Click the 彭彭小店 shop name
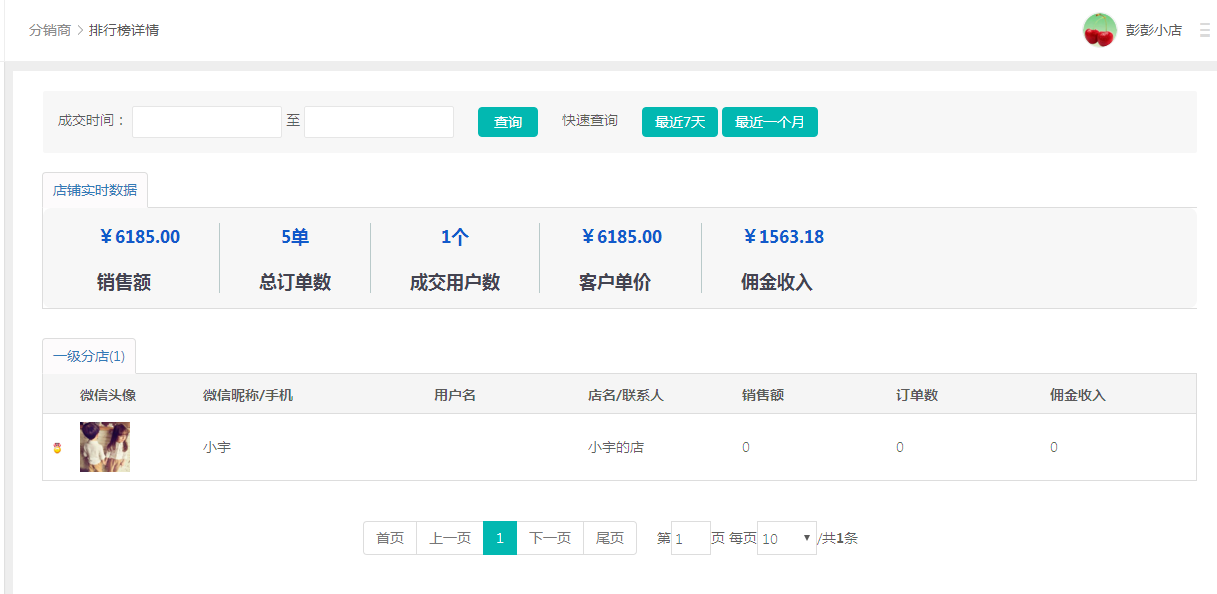This screenshot has width=1217, height=594. [1153, 30]
